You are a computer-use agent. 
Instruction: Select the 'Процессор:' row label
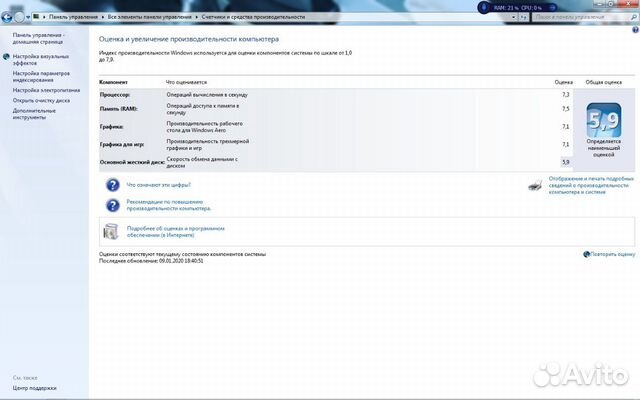click(115, 95)
